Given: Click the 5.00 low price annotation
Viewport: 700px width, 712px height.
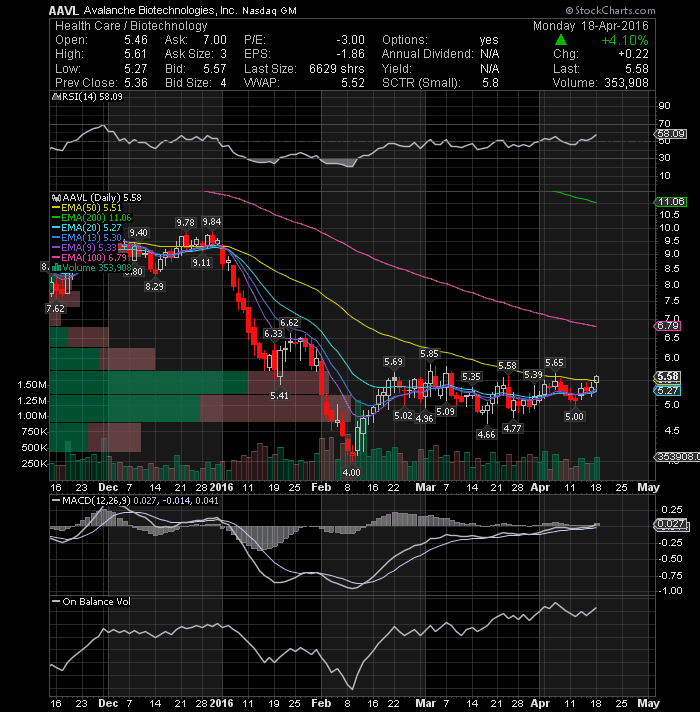Looking at the screenshot, I should tap(574, 417).
